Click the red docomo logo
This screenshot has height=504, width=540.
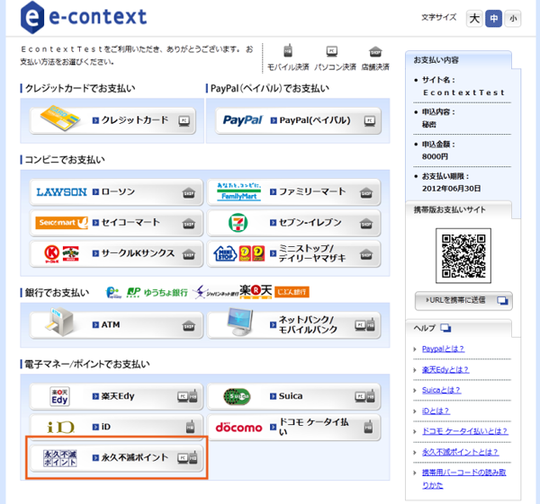pos(239,428)
